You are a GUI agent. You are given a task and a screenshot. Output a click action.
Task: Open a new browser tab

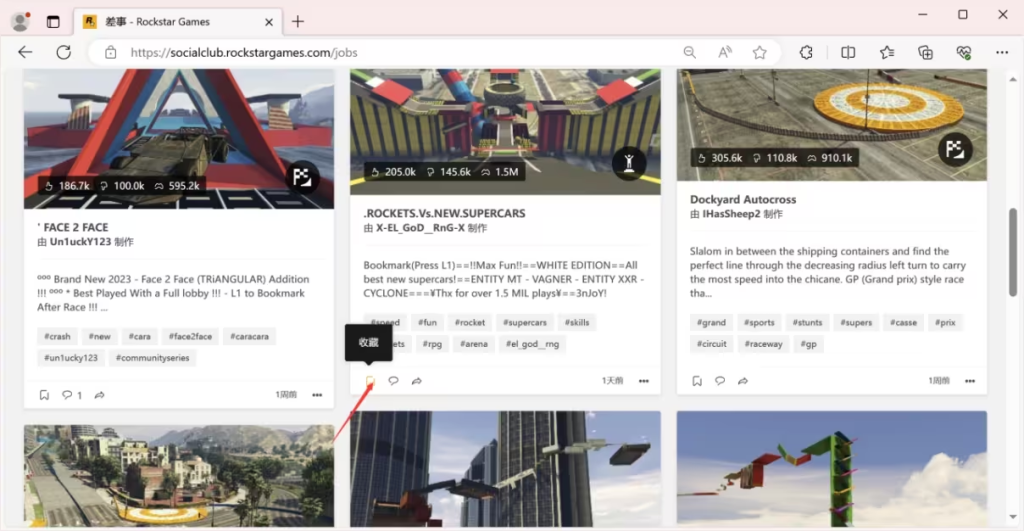pyautogui.click(x=298, y=22)
